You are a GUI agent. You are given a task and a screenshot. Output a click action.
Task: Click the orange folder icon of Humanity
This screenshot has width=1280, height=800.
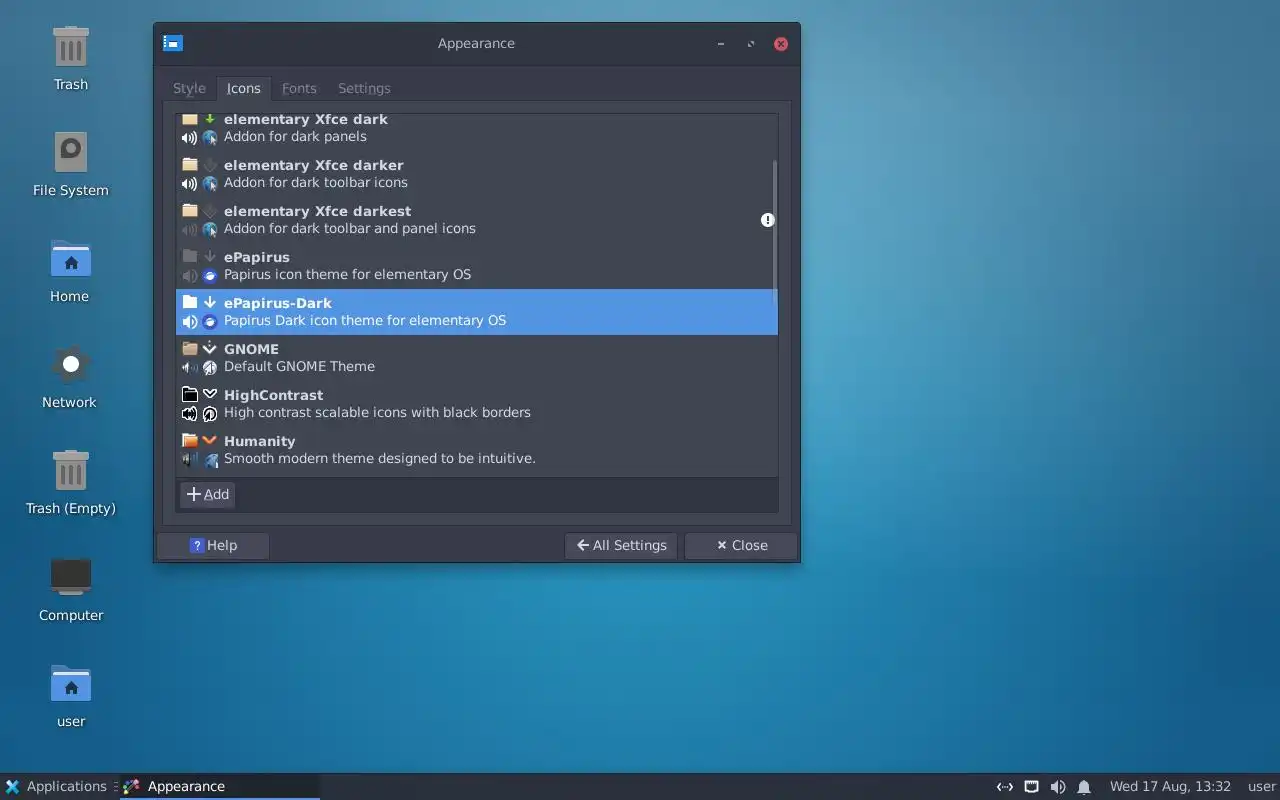(190, 440)
